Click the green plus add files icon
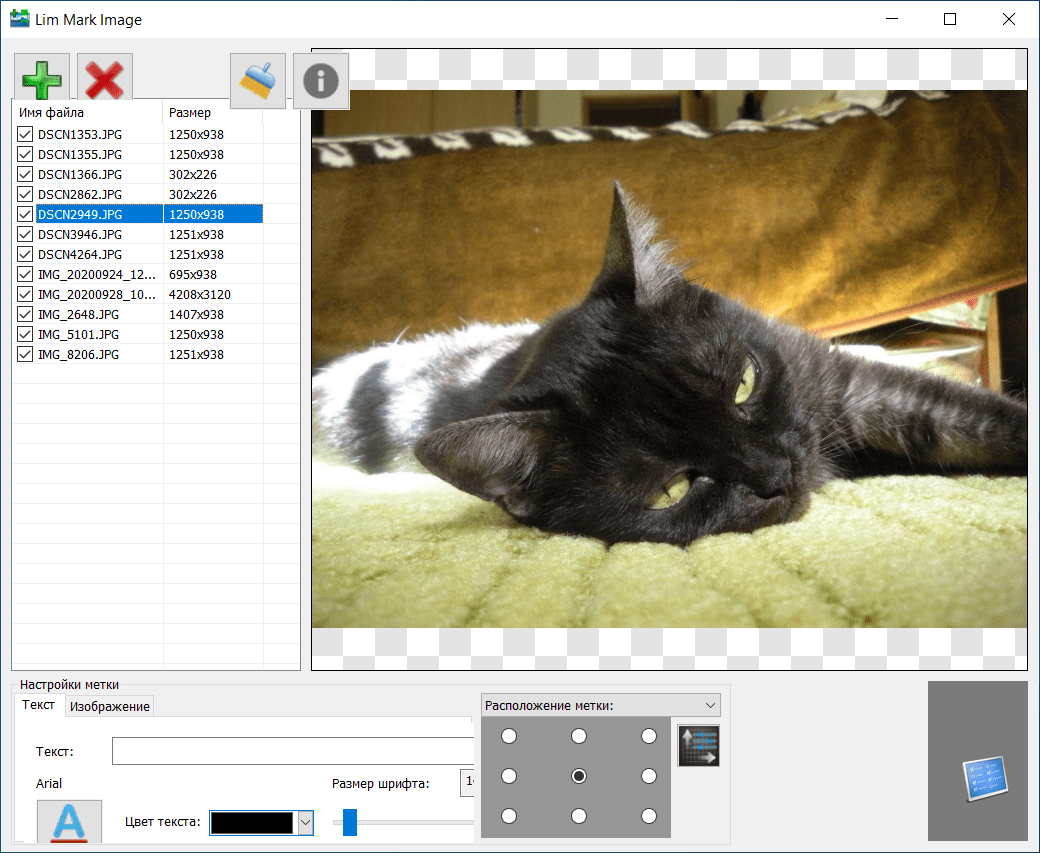1040x853 pixels. pos(42,80)
